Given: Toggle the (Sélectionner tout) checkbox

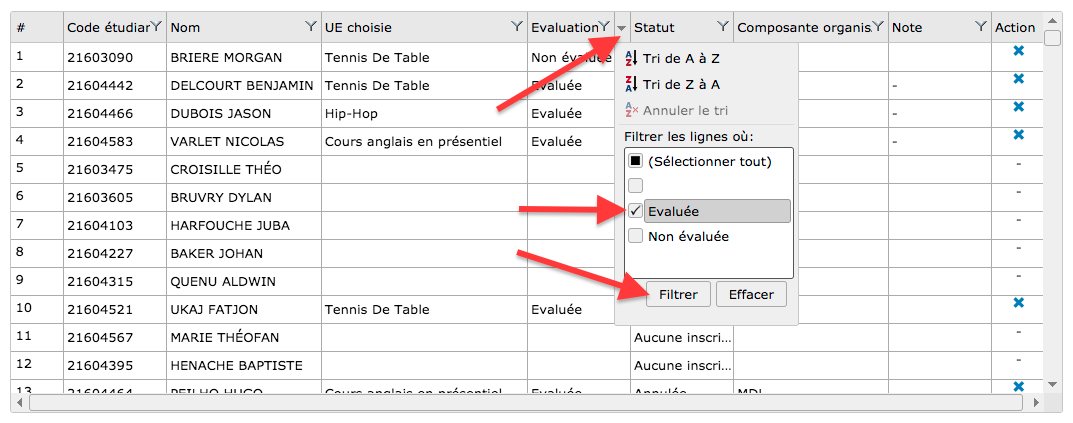Looking at the screenshot, I should coord(634,161).
